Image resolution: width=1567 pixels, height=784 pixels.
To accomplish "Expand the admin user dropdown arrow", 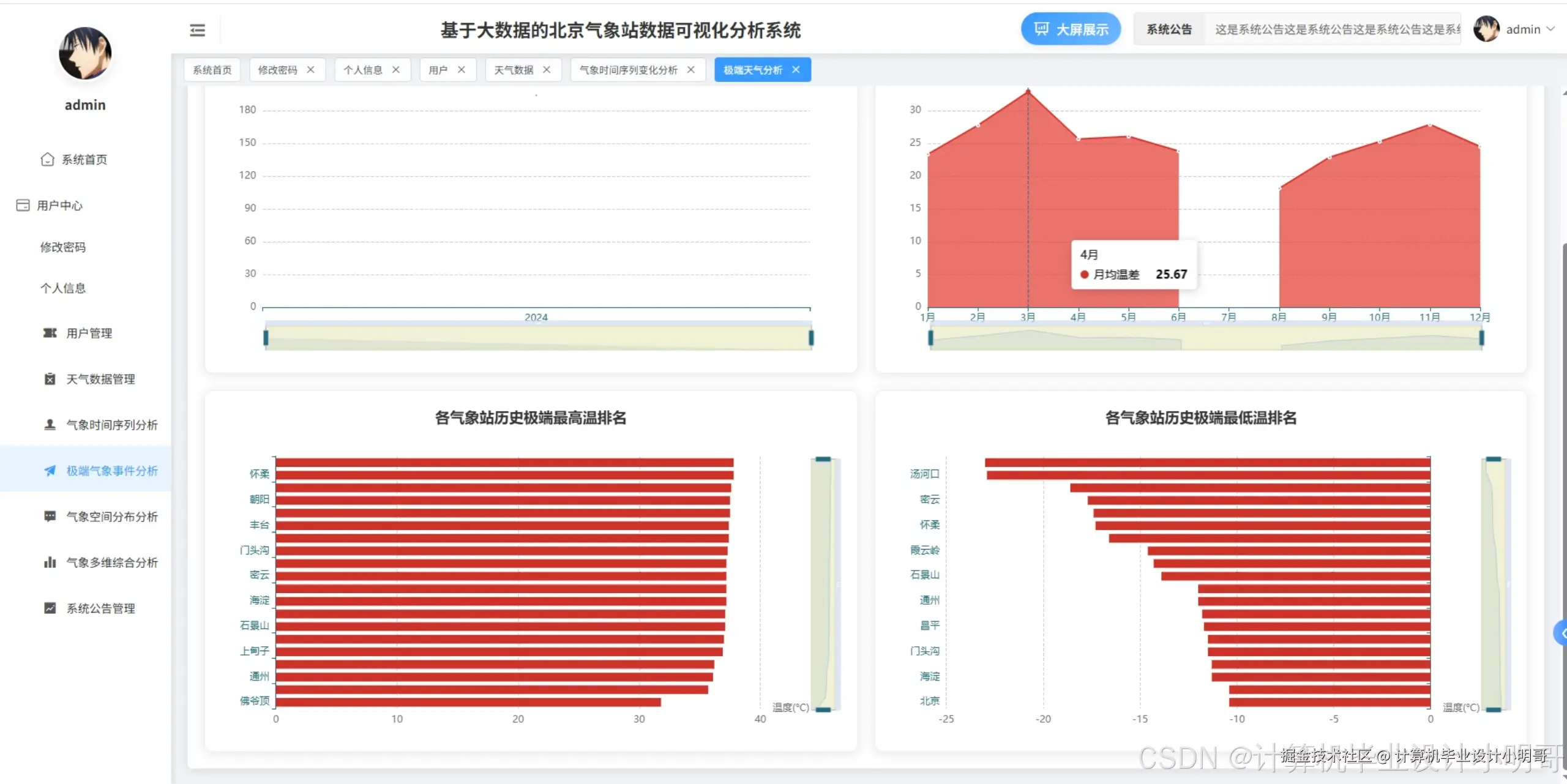I will click(x=1550, y=29).
